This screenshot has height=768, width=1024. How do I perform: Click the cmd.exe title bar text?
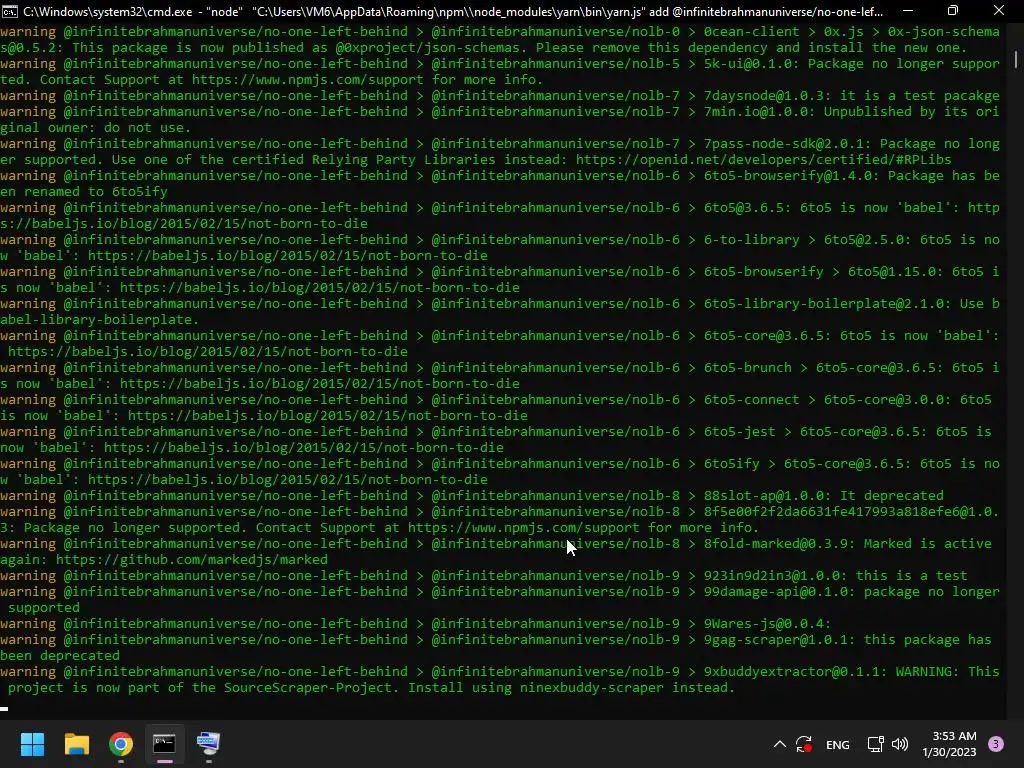pyautogui.click(x=453, y=12)
